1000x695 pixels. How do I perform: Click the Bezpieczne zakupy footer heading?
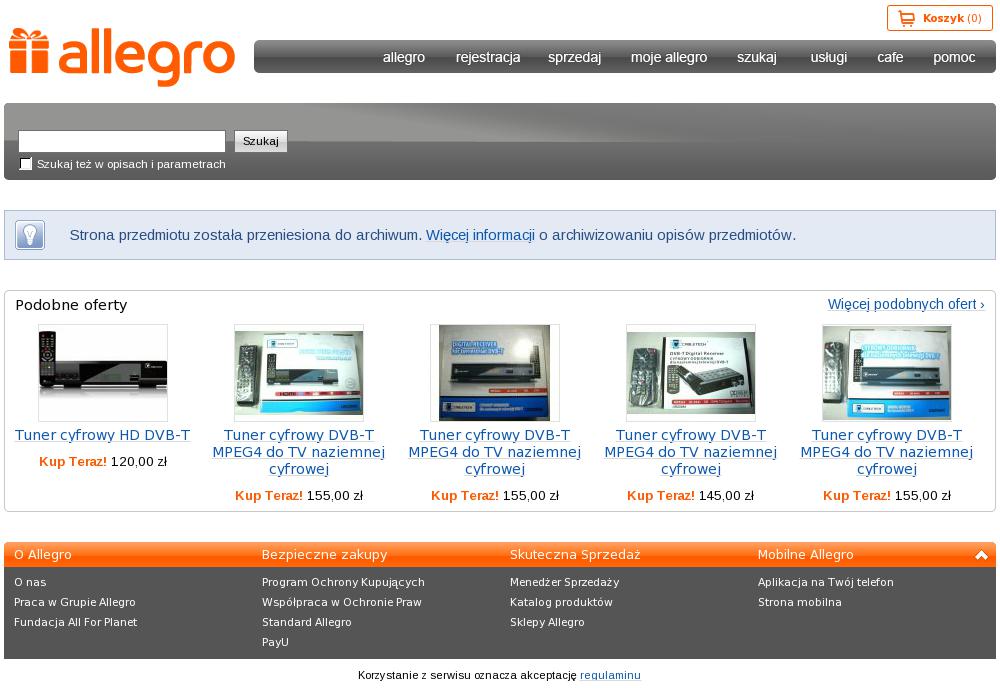pos(324,555)
